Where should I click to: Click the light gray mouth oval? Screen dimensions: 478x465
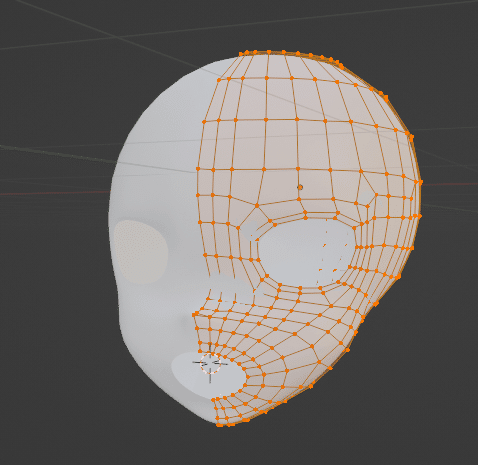(x=209, y=376)
